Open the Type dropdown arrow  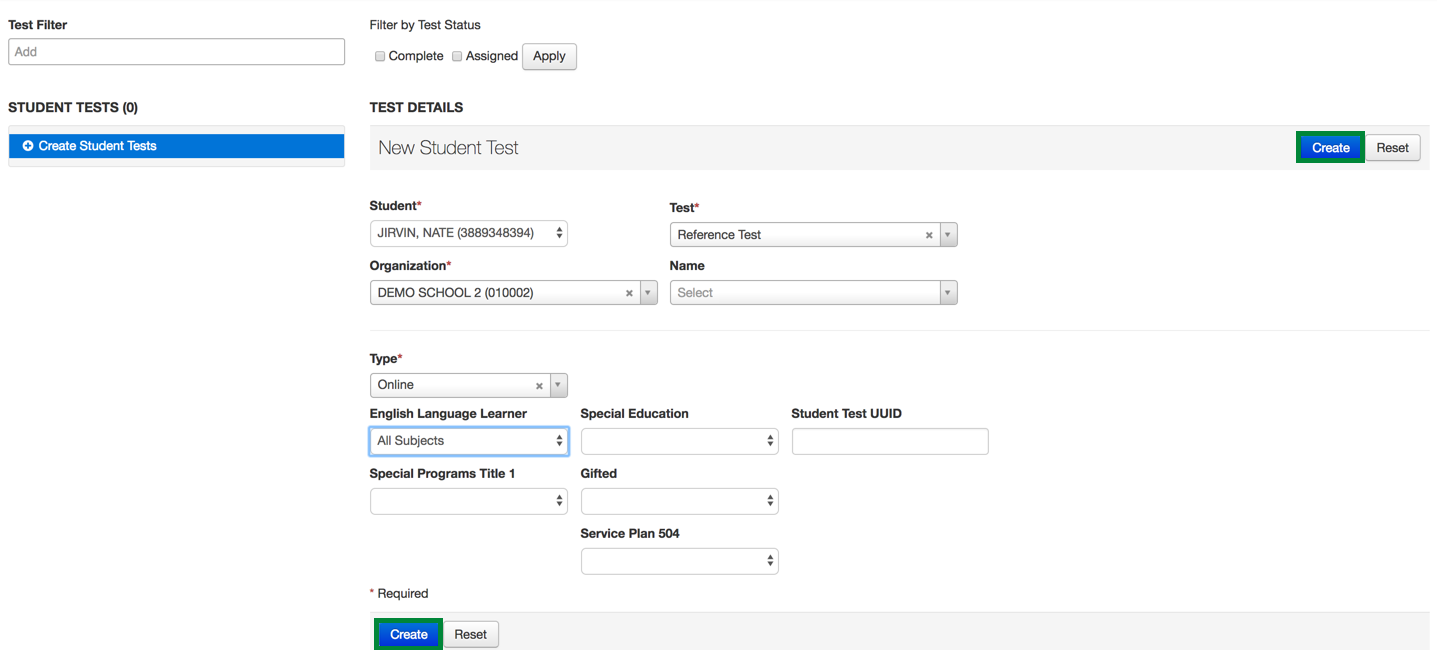click(558, 385)
